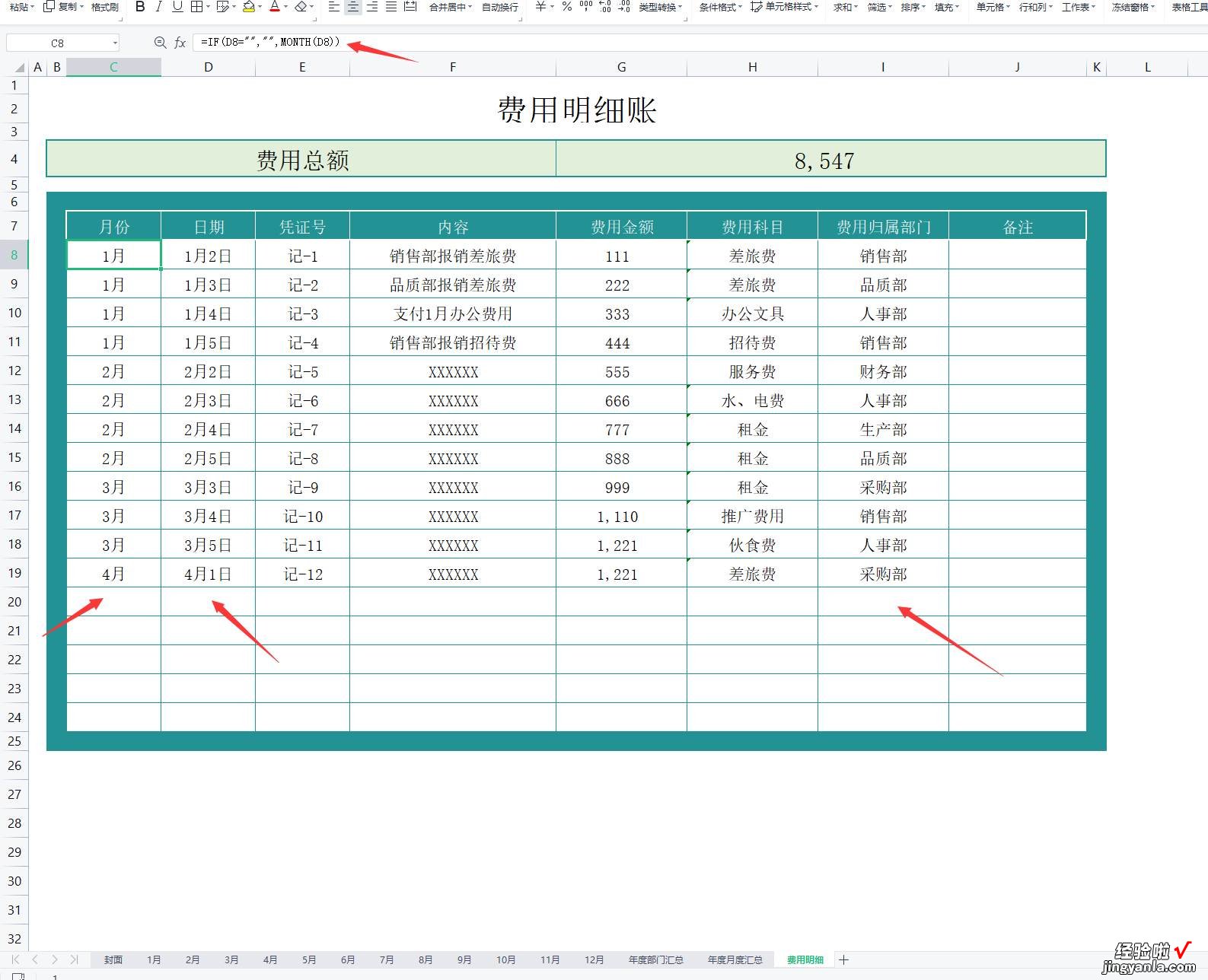
Task: Click the Name Box showing C8
Action: [x=58, y=43]
